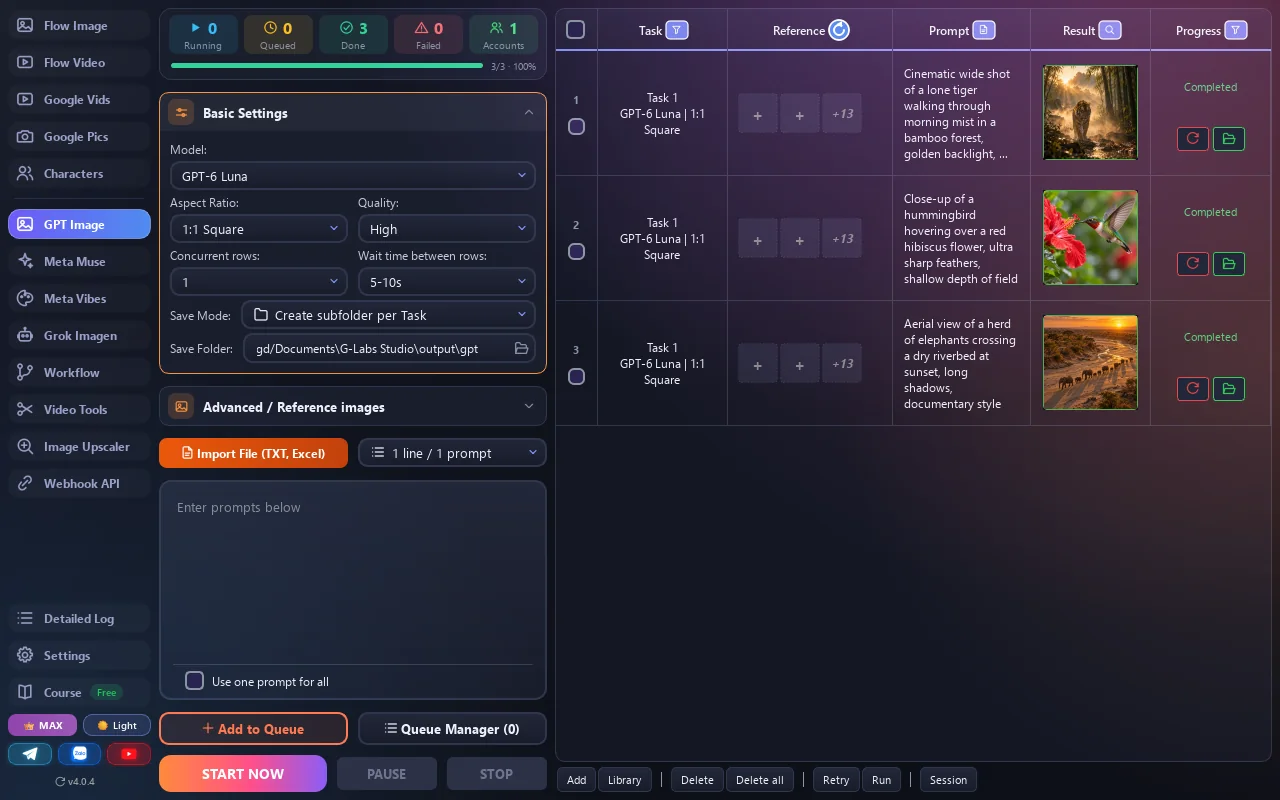The width and height of the screenshot is (1280, 800).
Task: Click the Telegram icon button
Action: tap(30, 754)
